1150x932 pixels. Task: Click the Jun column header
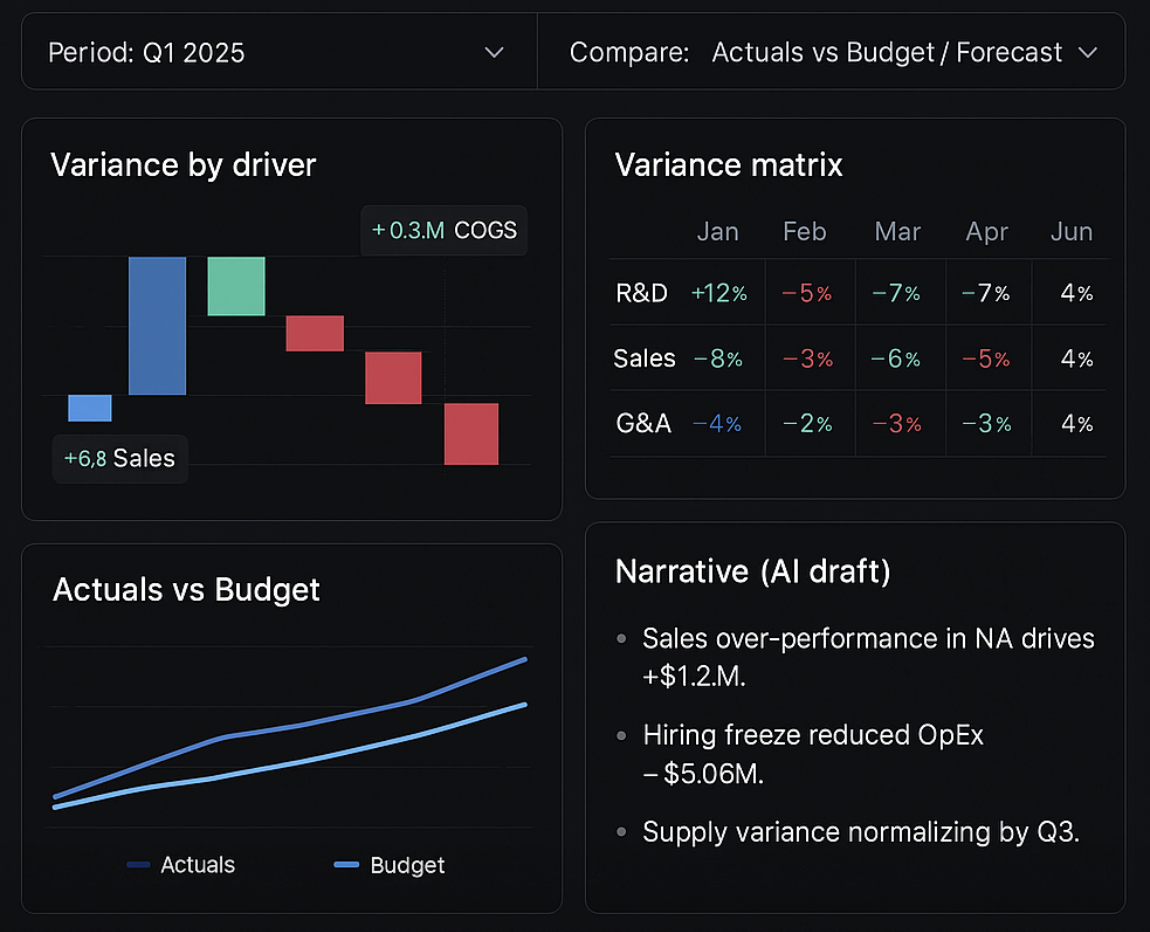tap(1071, 232)
